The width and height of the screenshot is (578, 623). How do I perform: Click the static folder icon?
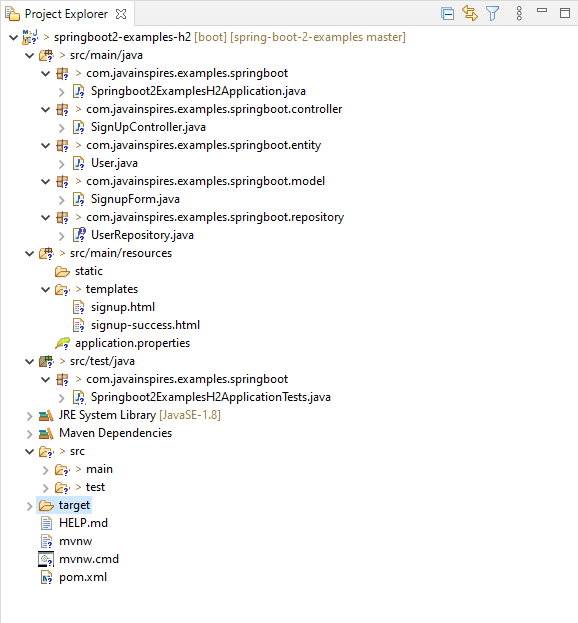pos(62,271)
